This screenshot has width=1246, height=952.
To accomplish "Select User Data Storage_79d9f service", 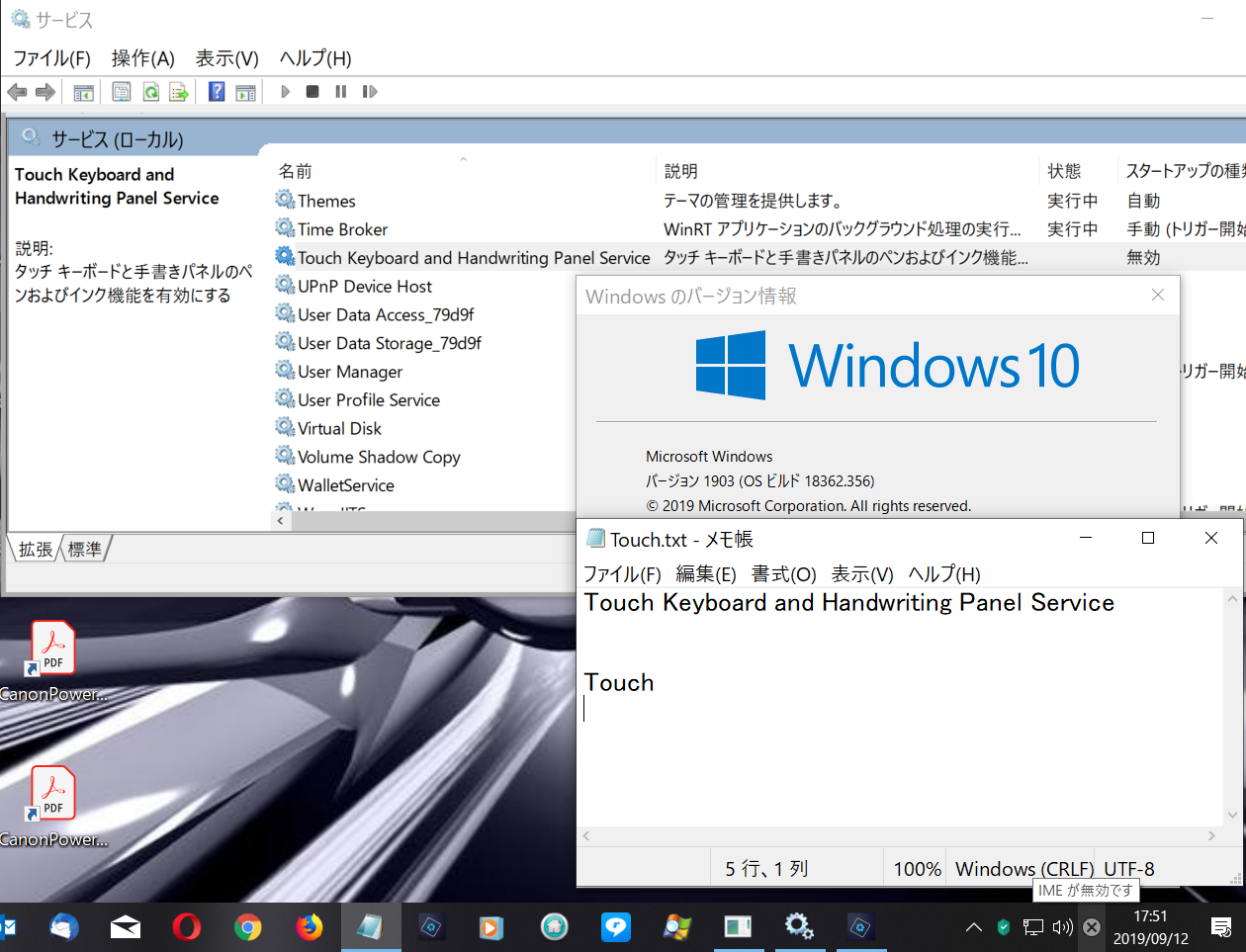I will (390, 344).
